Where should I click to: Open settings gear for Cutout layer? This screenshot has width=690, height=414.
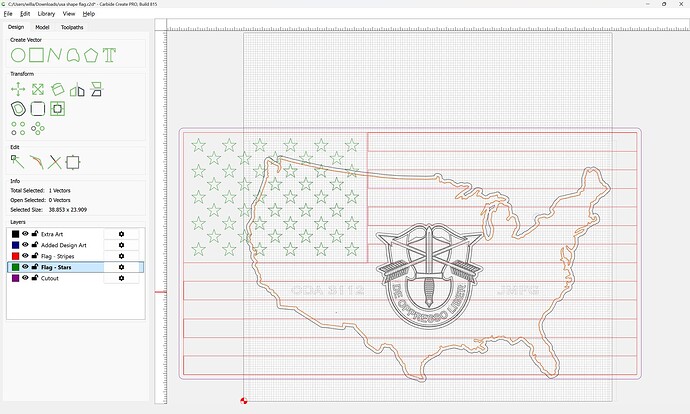click(121, 278)
